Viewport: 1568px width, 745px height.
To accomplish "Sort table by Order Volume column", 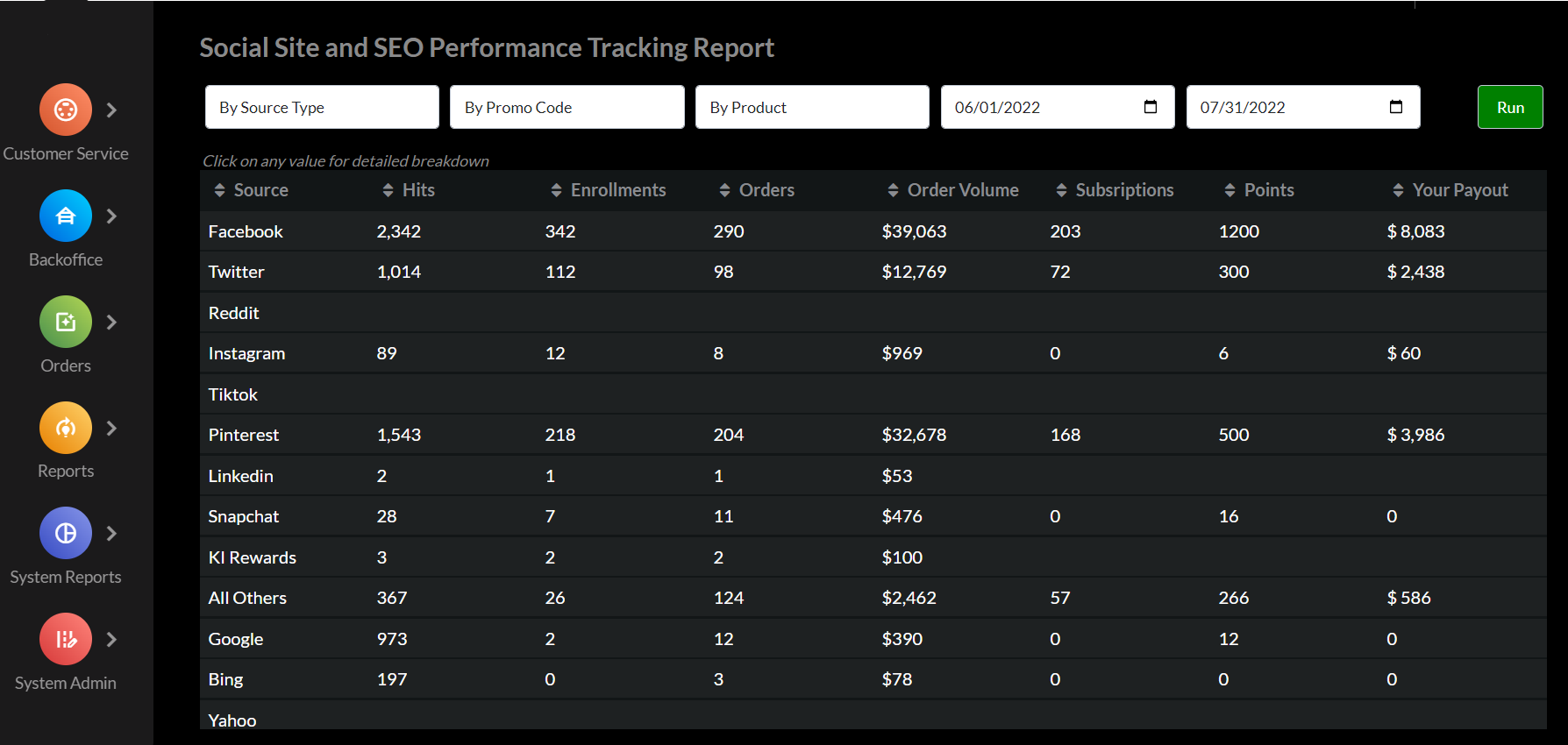I will point(893,190).
